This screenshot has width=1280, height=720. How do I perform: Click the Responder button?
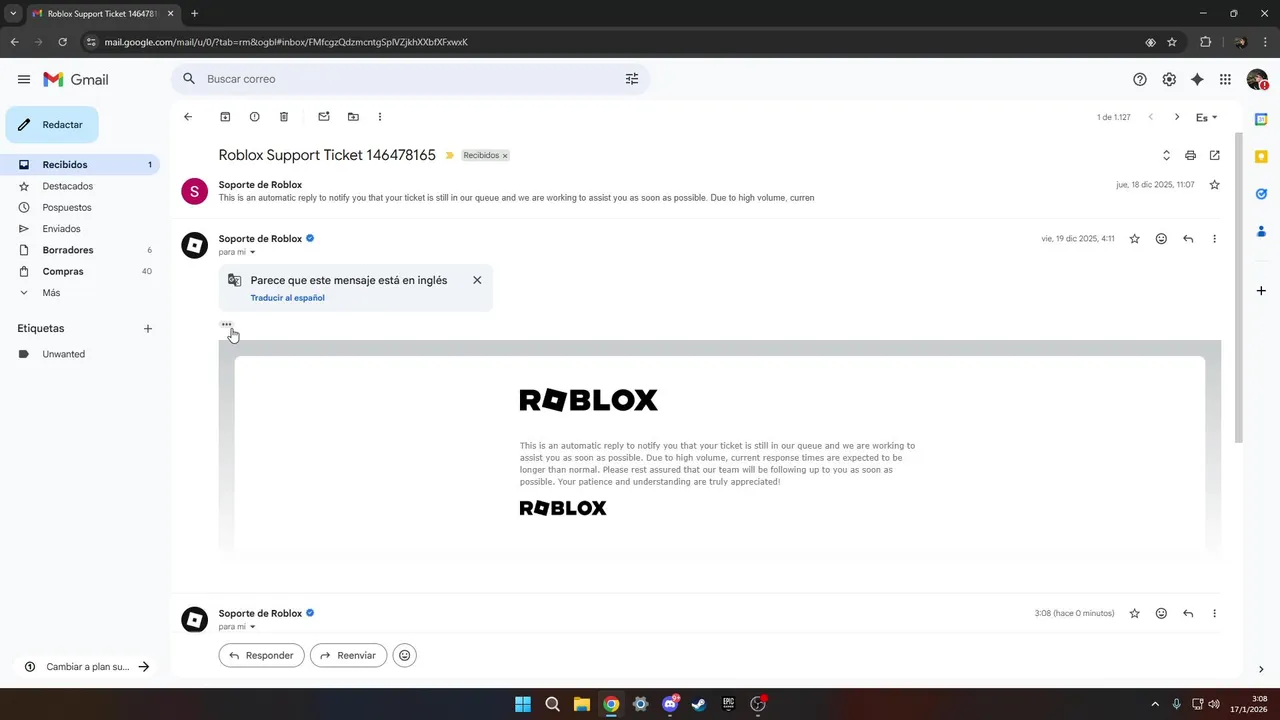(262, 656)
